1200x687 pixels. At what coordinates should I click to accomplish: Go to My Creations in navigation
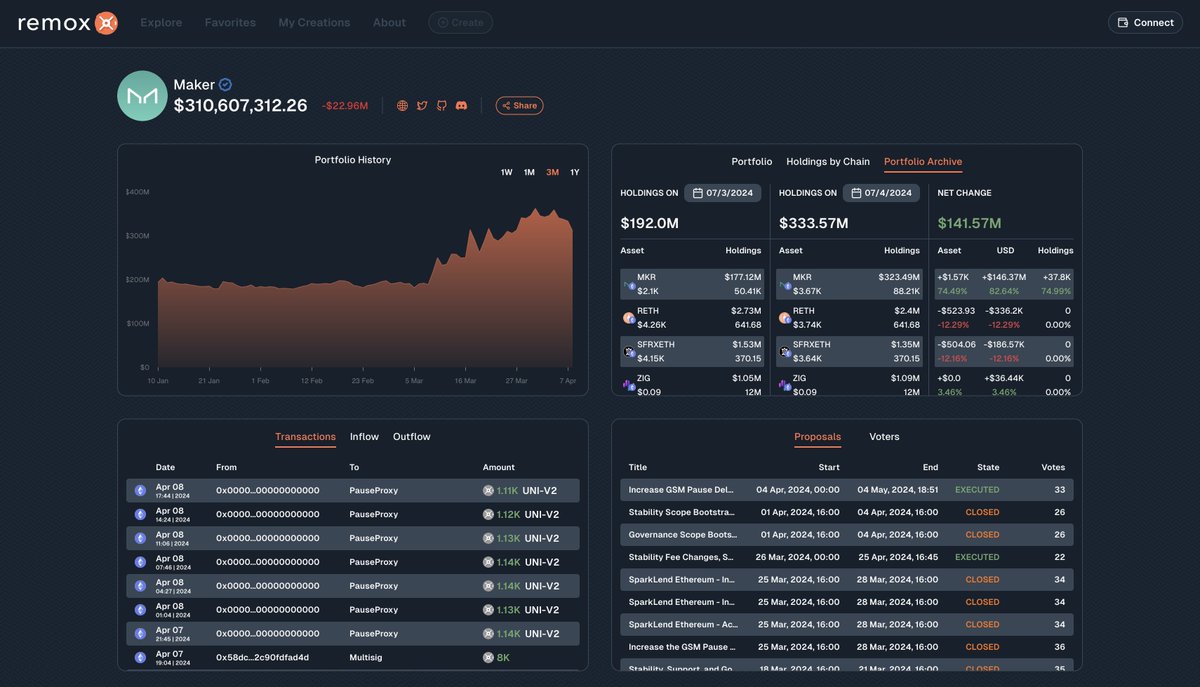pyautogui.click(x=314, y=22)
